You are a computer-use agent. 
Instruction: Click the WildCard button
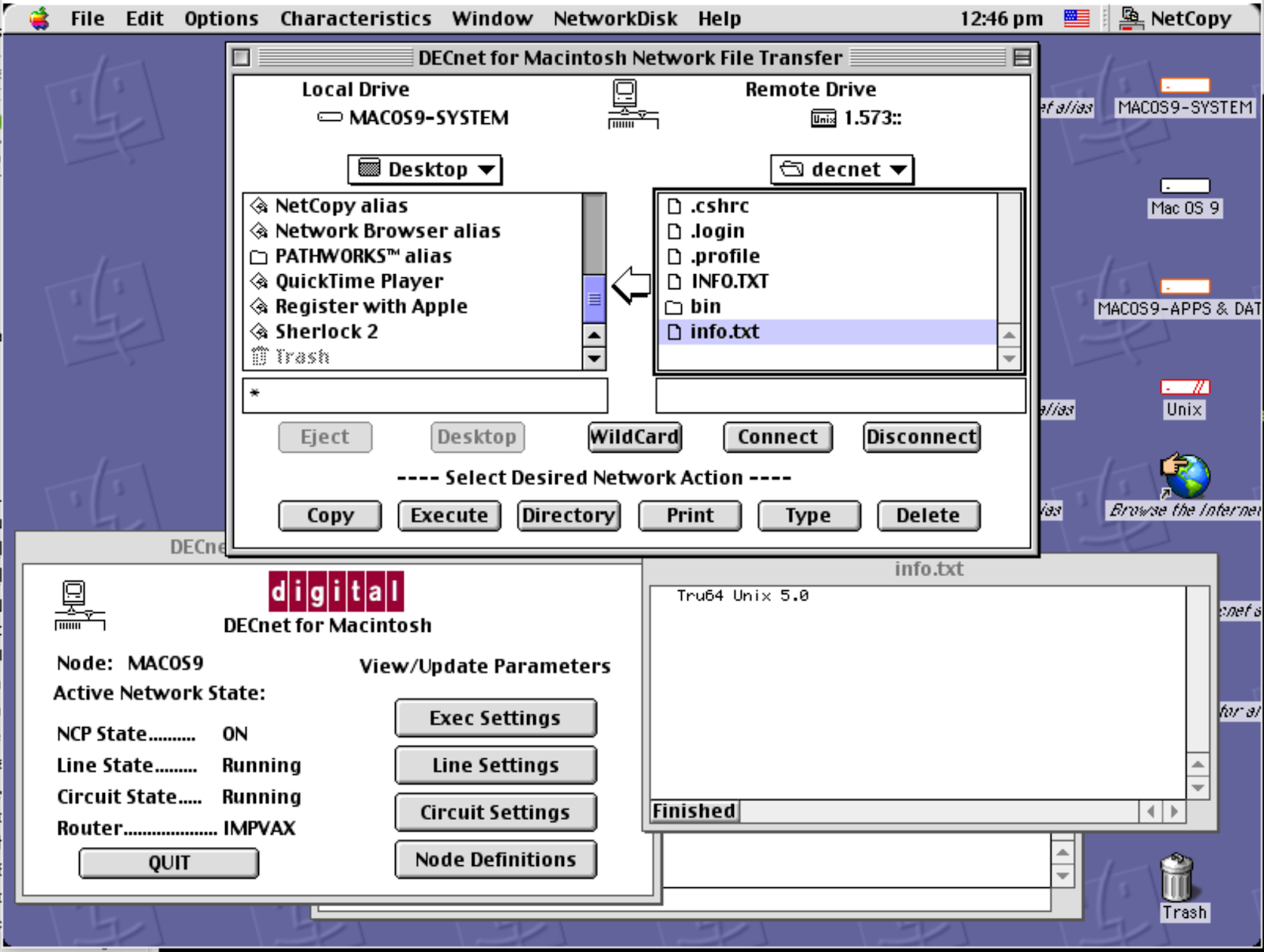click(x=634, y=437)
